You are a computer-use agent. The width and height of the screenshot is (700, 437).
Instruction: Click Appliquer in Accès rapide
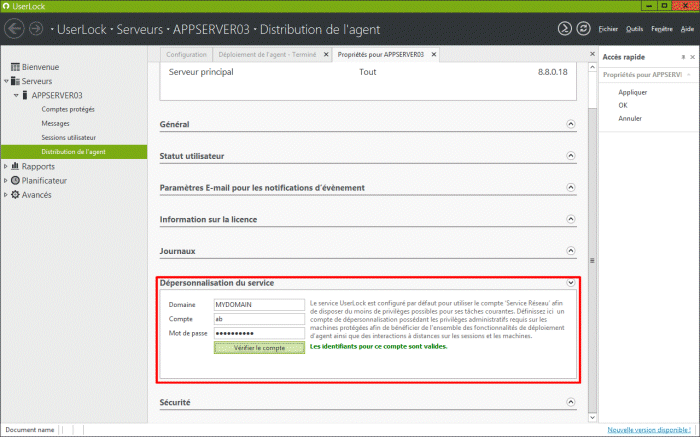(x=633, y=92)
